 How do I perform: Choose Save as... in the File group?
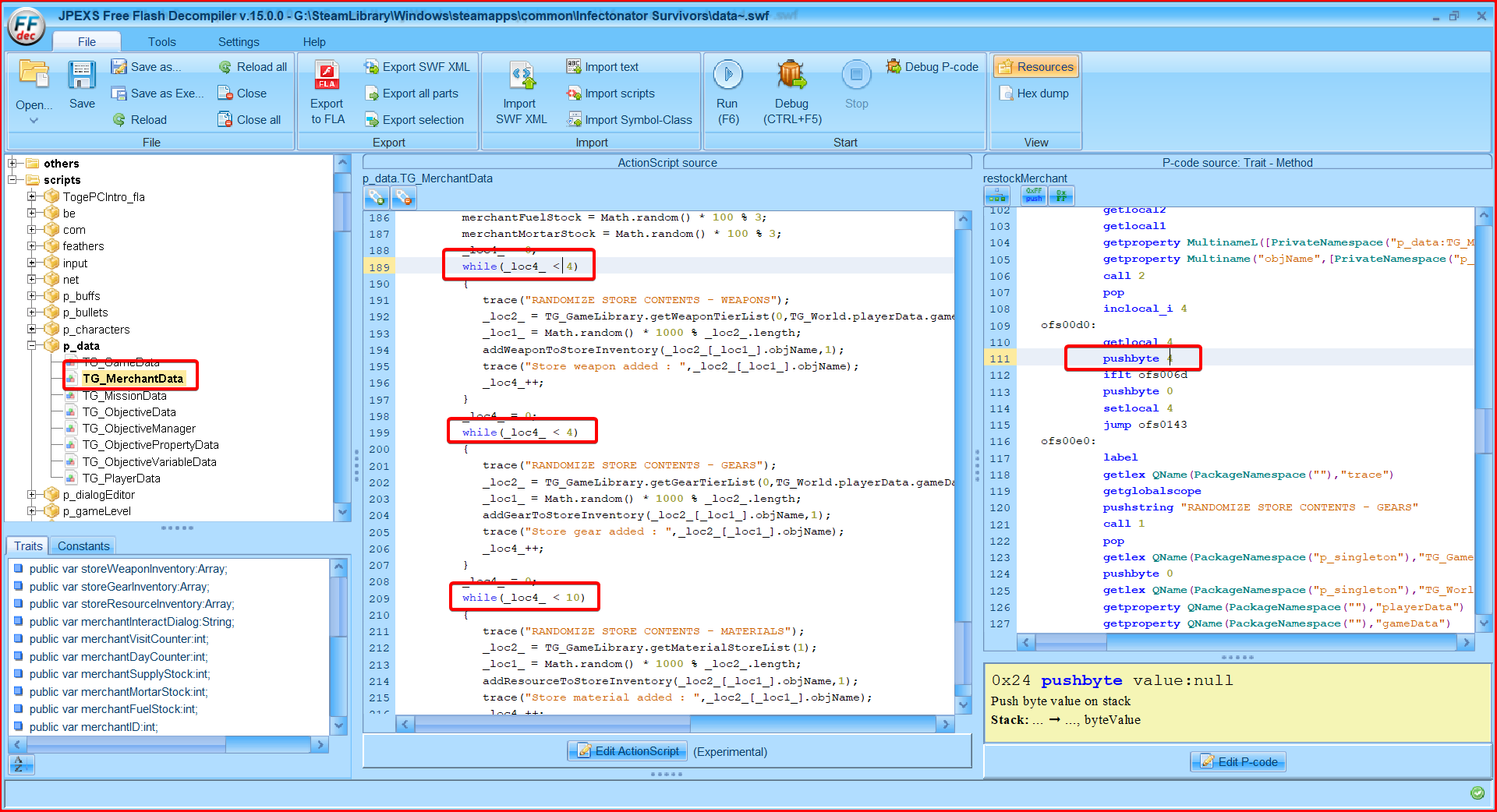[x=146, y=67]
